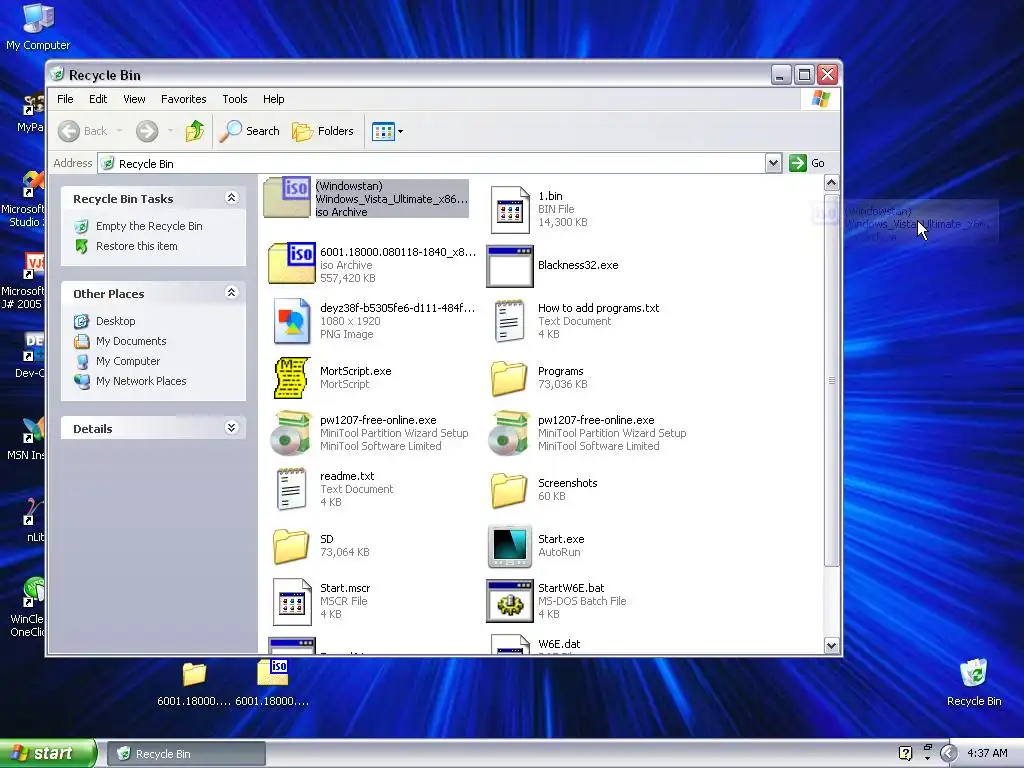Click the Back navigation arrow icon
Screen dimensions: 1024x768
[x=69, y=131]
